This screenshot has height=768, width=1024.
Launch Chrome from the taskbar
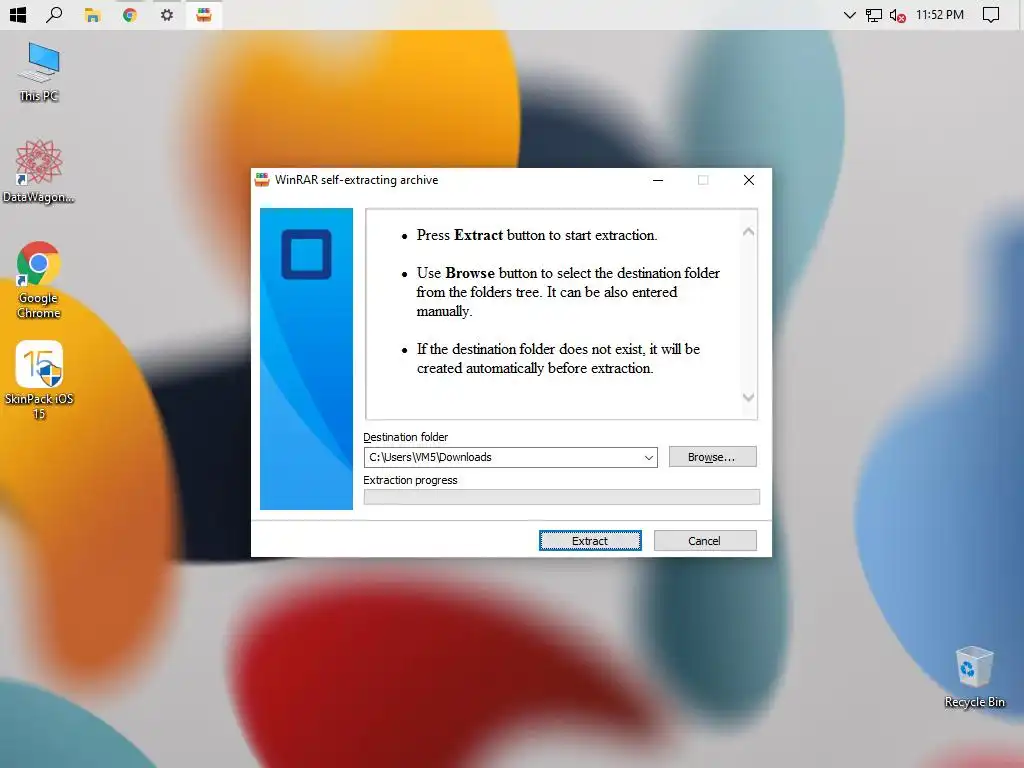click(x=129, y=14)
